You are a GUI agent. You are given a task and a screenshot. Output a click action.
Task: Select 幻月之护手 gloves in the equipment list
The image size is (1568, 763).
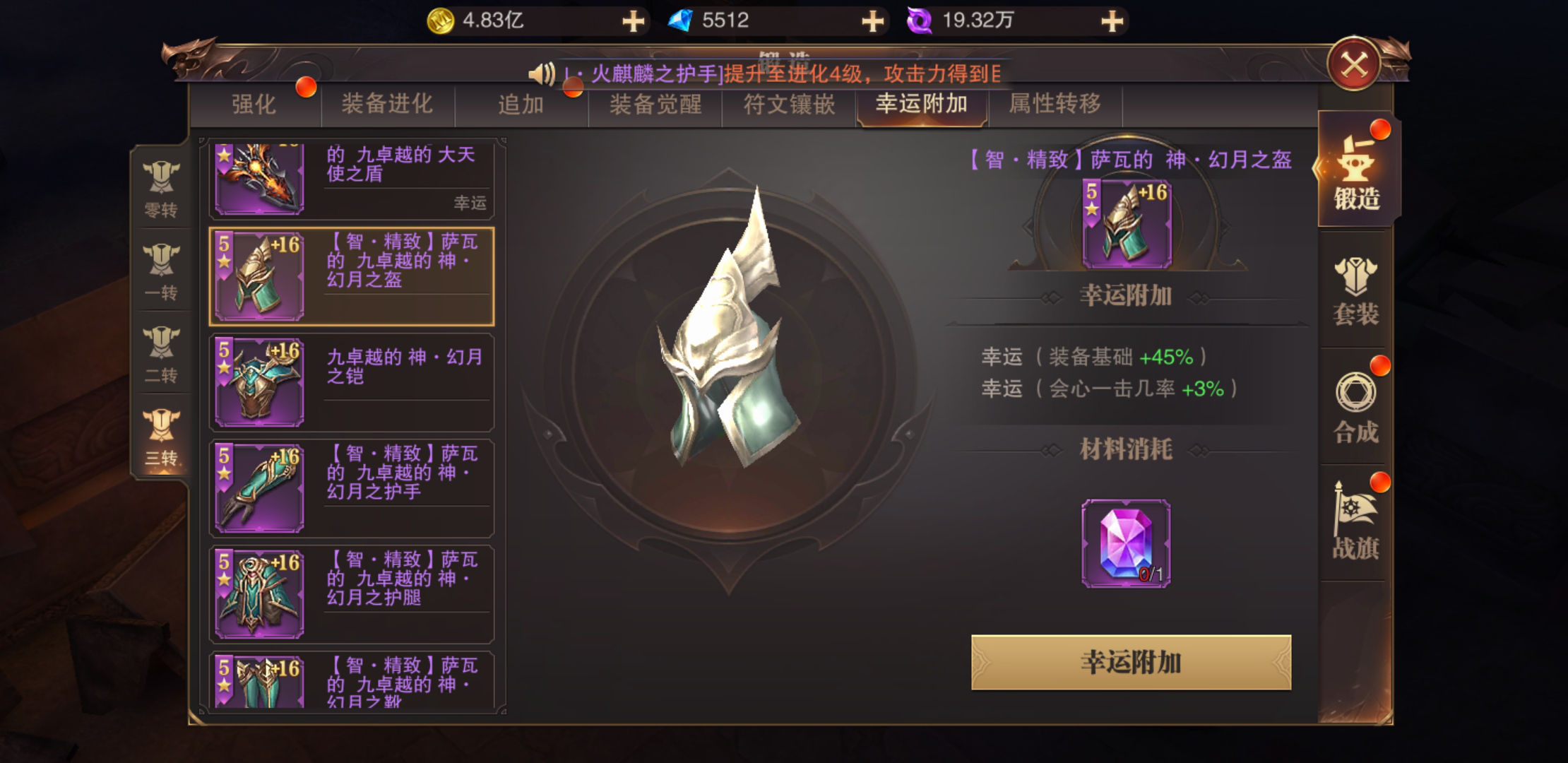click(x=352, y=488)
